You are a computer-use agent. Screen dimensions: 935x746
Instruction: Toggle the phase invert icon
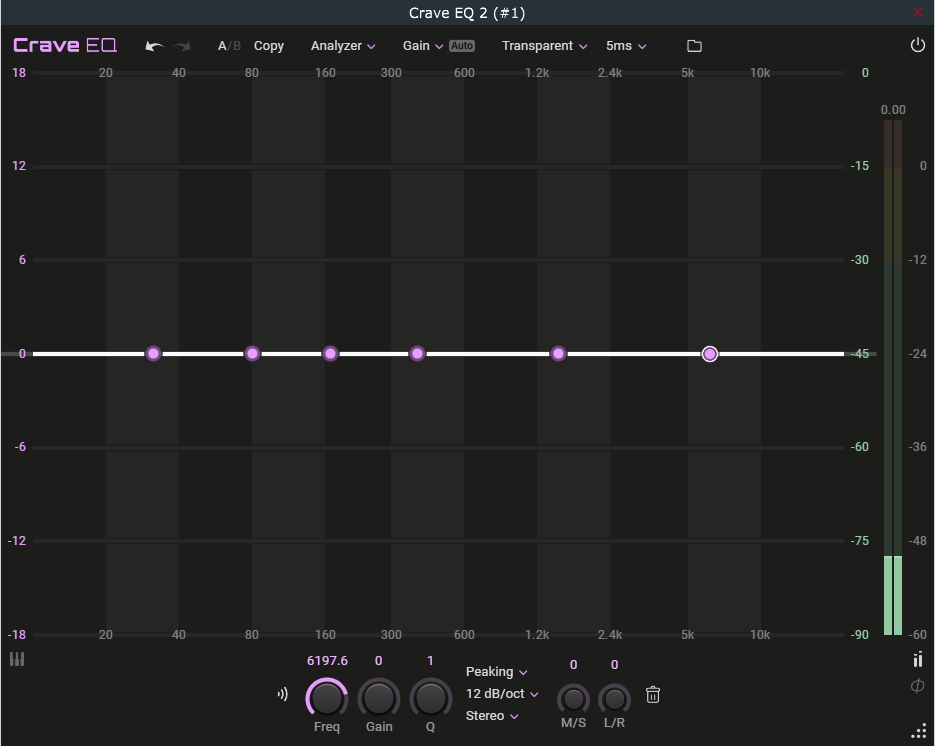point(918,686)
